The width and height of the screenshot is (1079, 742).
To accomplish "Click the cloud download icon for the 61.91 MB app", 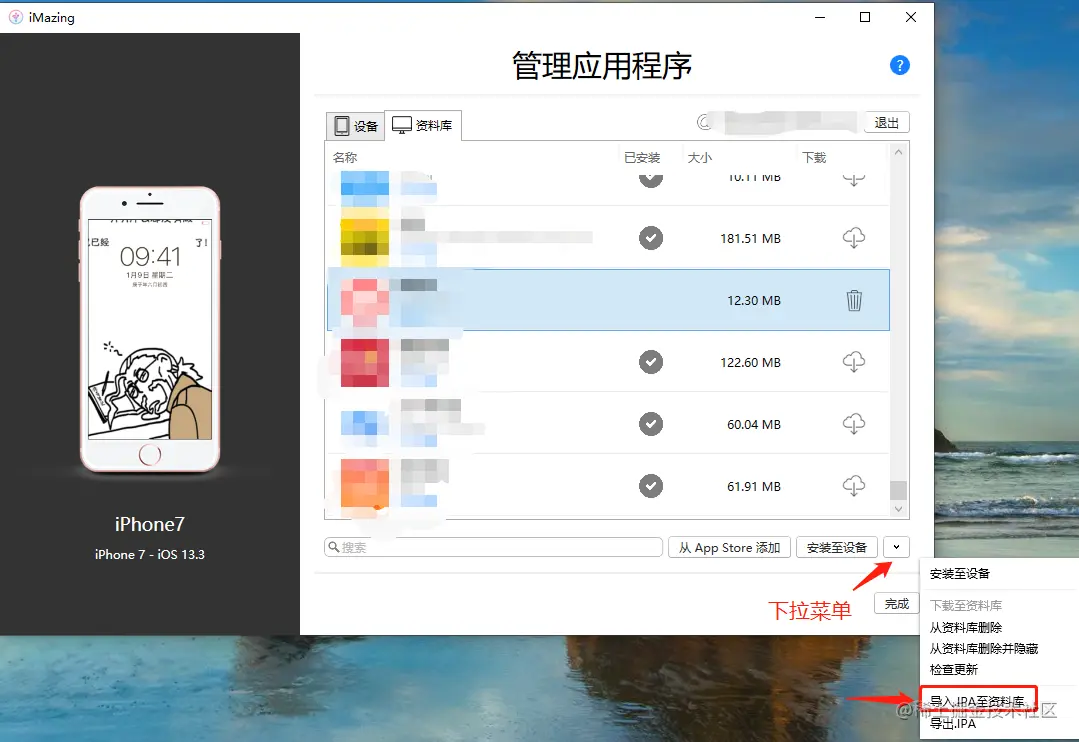I will click(854, 486).
